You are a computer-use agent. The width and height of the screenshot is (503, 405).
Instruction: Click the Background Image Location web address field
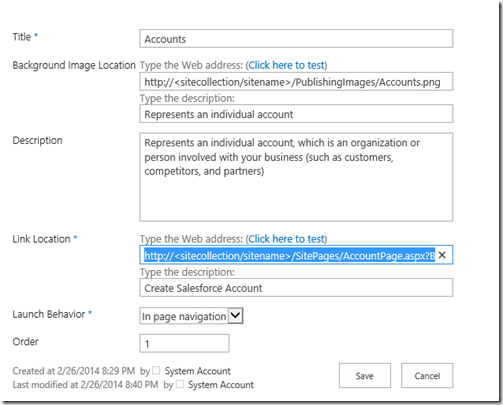coord(296,81)
